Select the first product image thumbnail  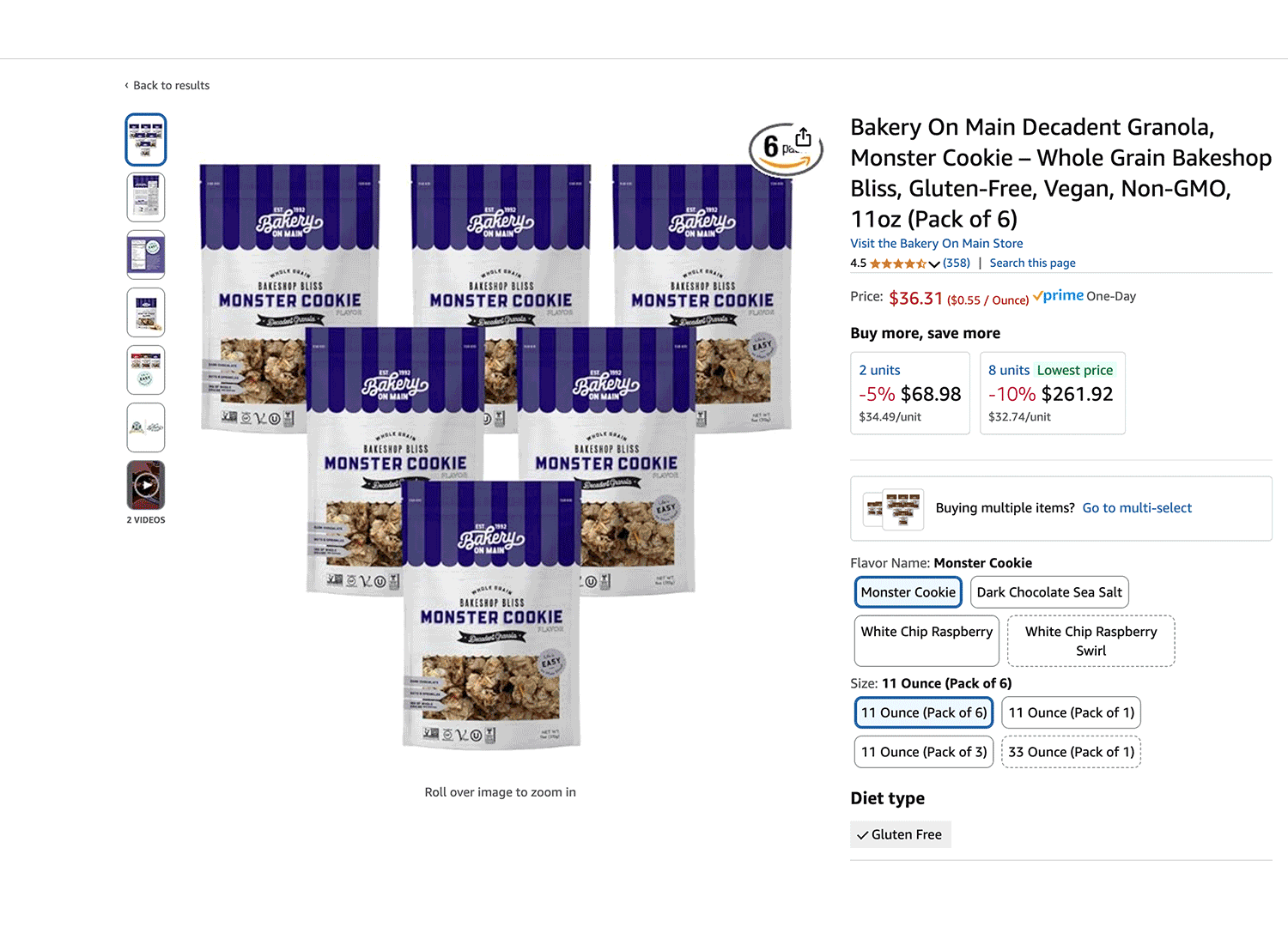click(x=146, y=140)
